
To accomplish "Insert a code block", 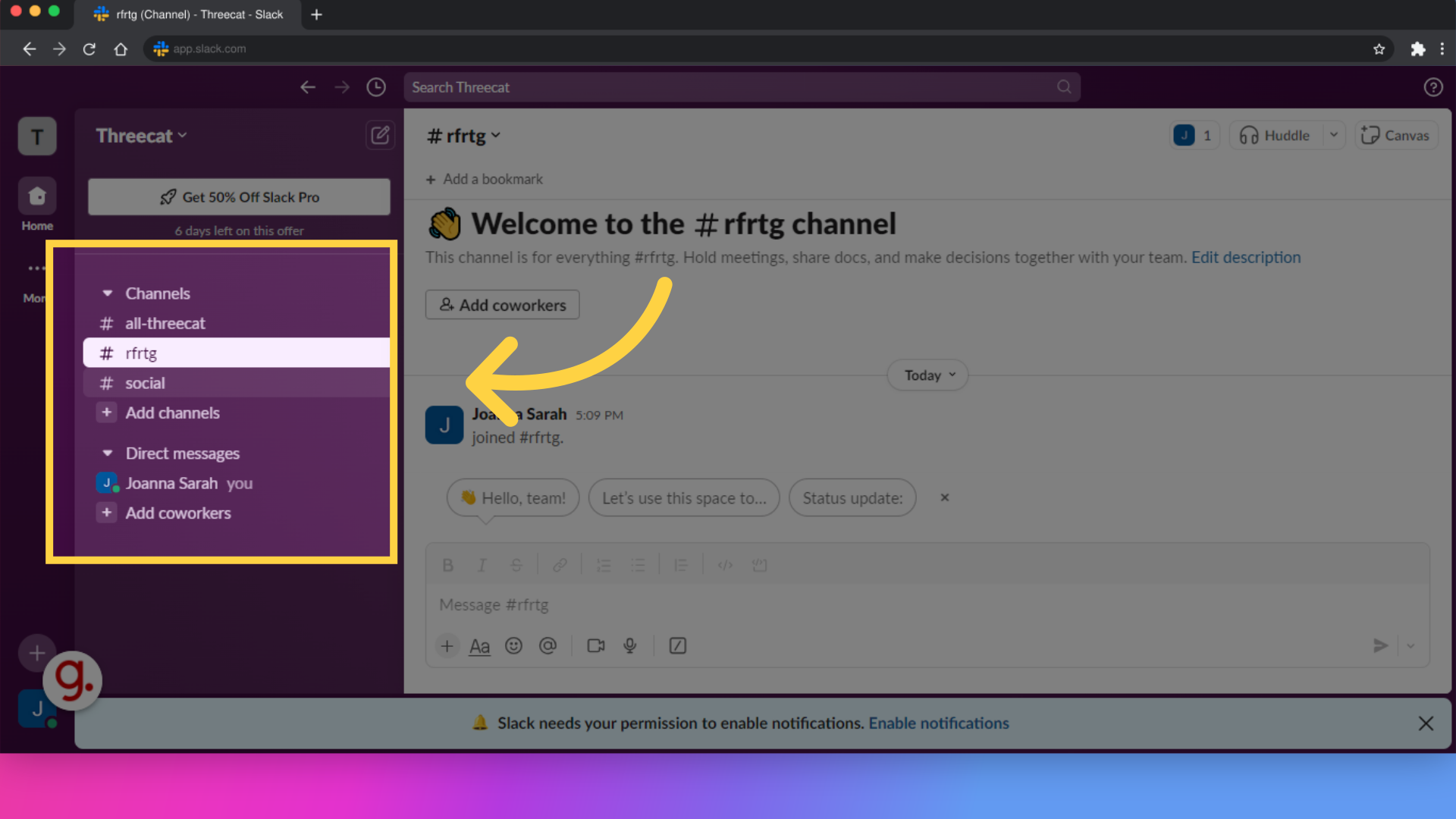I will pyautogui.click(x=759, y=566).
